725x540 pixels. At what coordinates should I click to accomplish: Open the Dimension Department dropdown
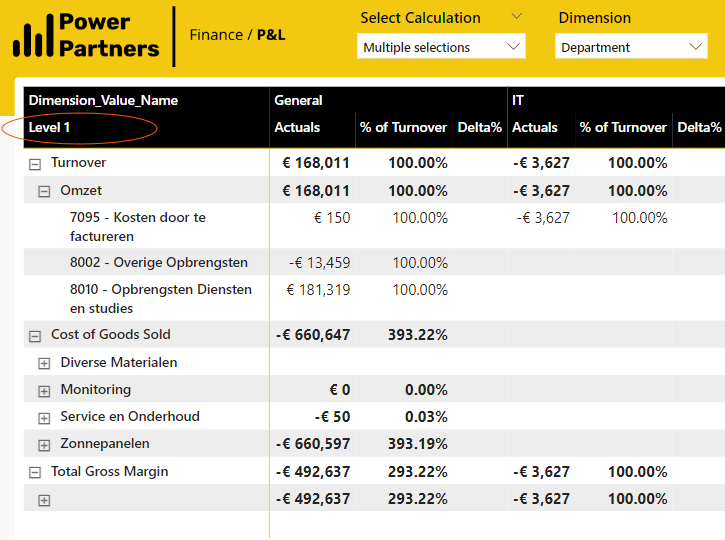pos(631,46)
